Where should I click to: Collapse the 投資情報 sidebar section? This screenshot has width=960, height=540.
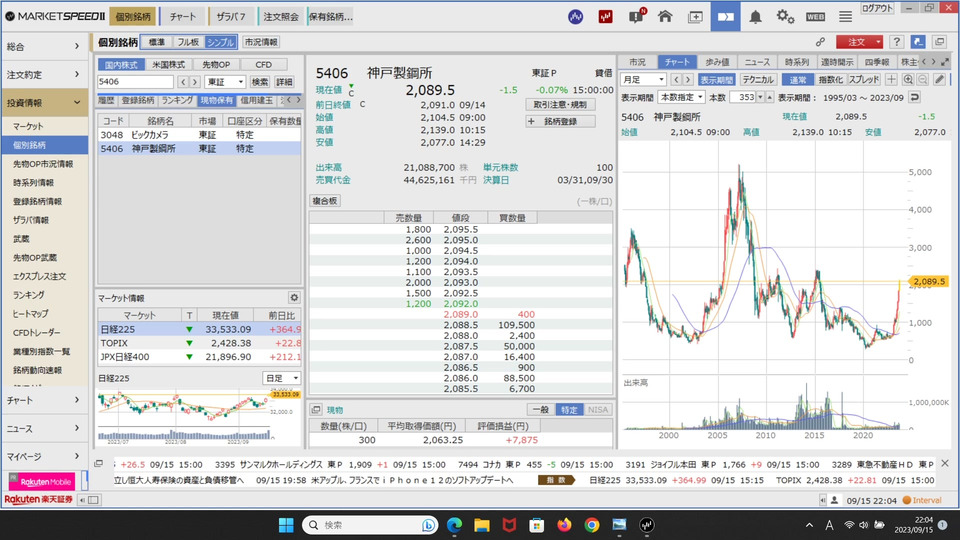coord(43,102)
